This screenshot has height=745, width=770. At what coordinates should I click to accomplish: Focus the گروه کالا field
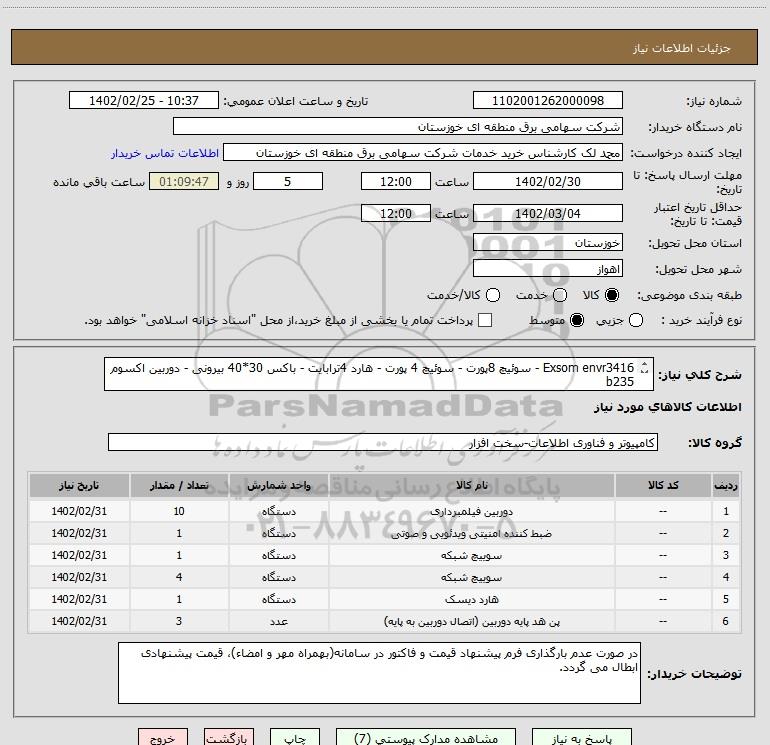(x=382, y=442)
